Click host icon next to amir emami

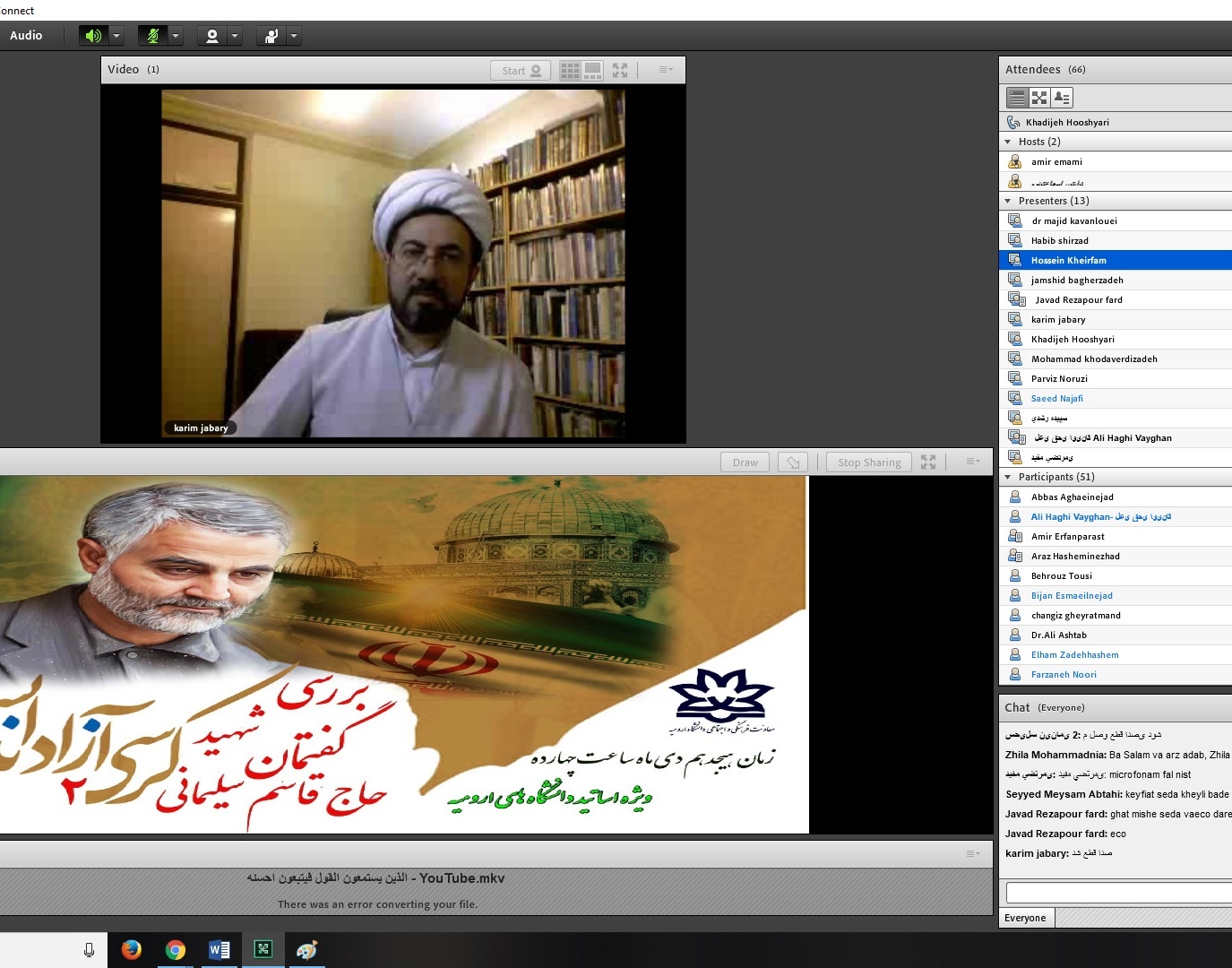(1015, 161)
